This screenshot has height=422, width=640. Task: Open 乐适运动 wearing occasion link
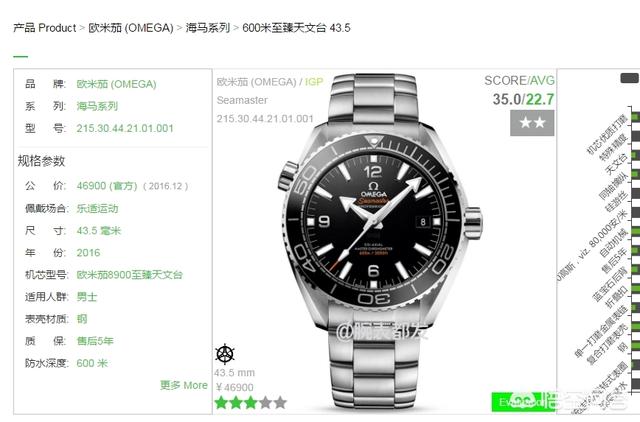(x=97, y=208)
